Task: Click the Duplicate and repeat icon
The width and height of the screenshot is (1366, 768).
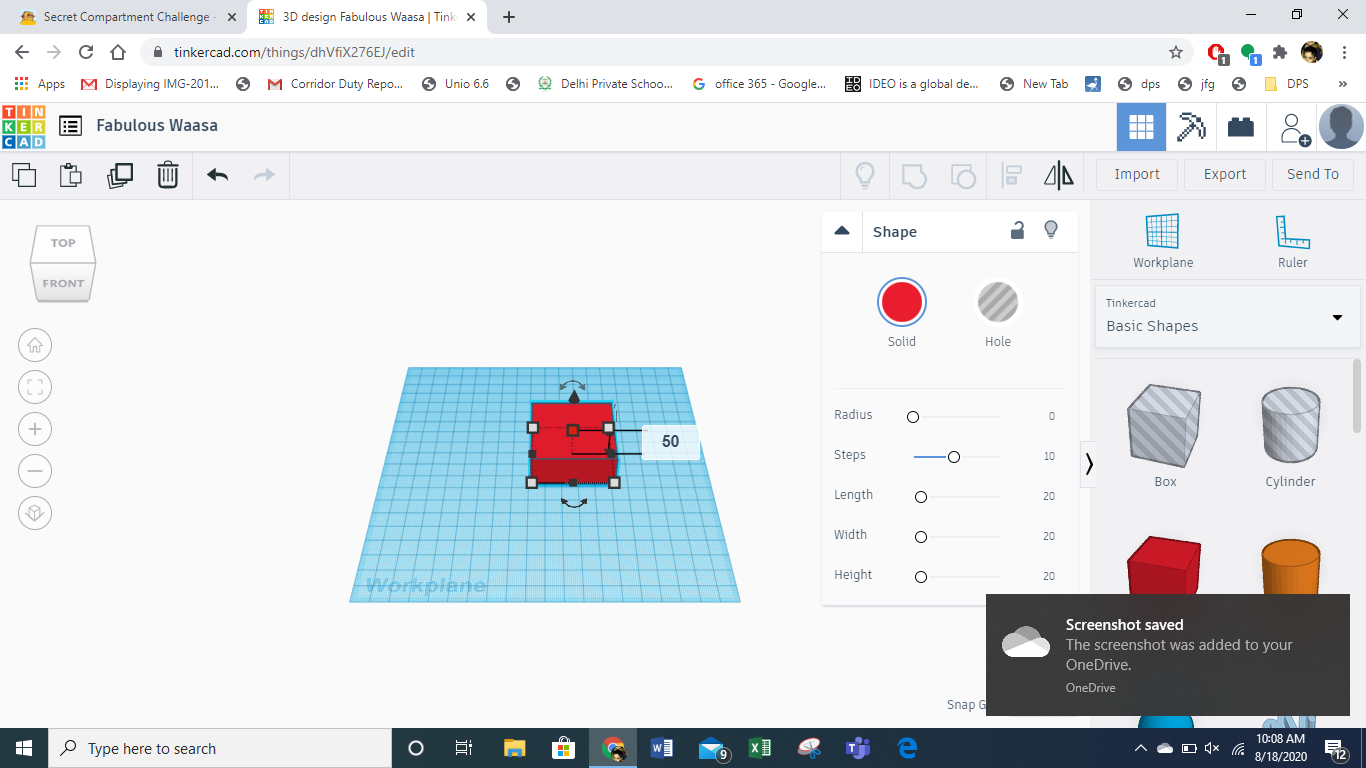Action: [x=120, y=175]
